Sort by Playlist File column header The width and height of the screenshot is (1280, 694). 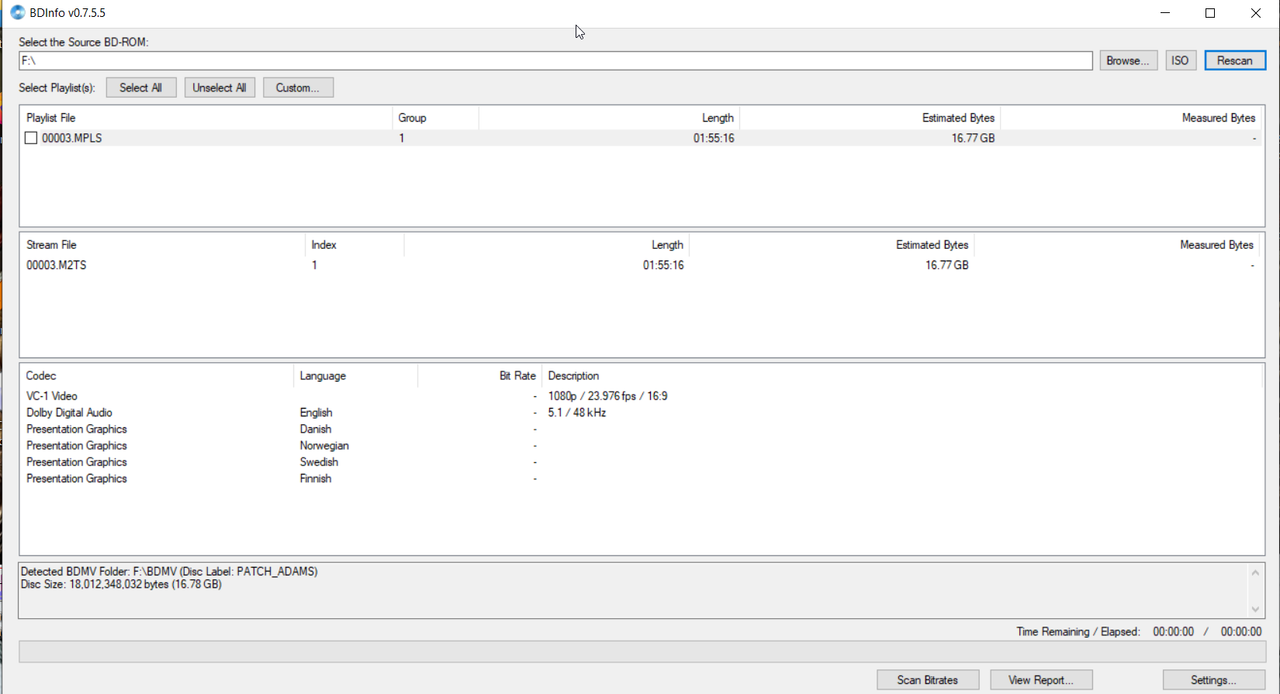tap(206, 118)
